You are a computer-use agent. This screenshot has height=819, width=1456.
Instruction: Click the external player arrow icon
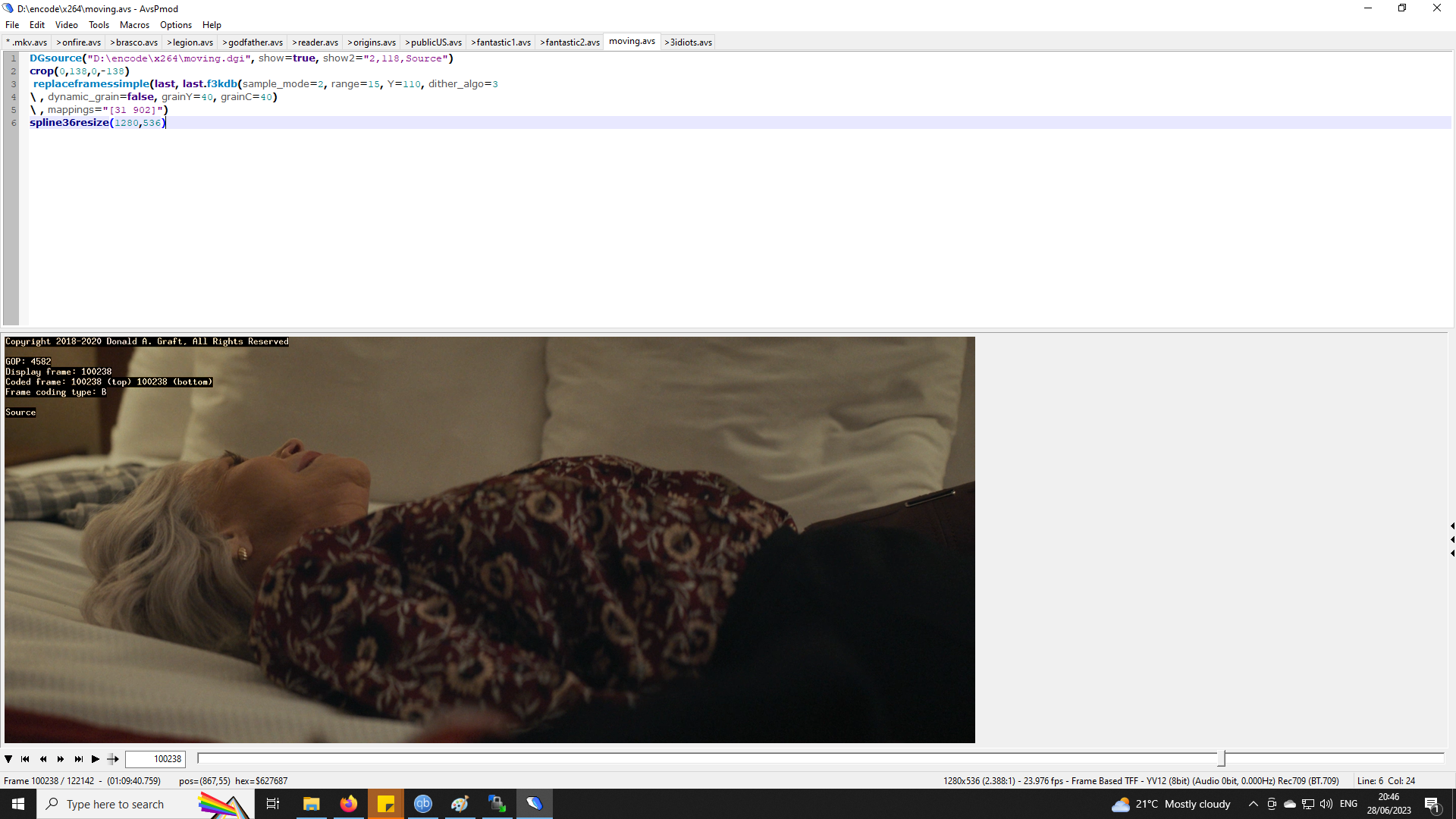point(113,759)
